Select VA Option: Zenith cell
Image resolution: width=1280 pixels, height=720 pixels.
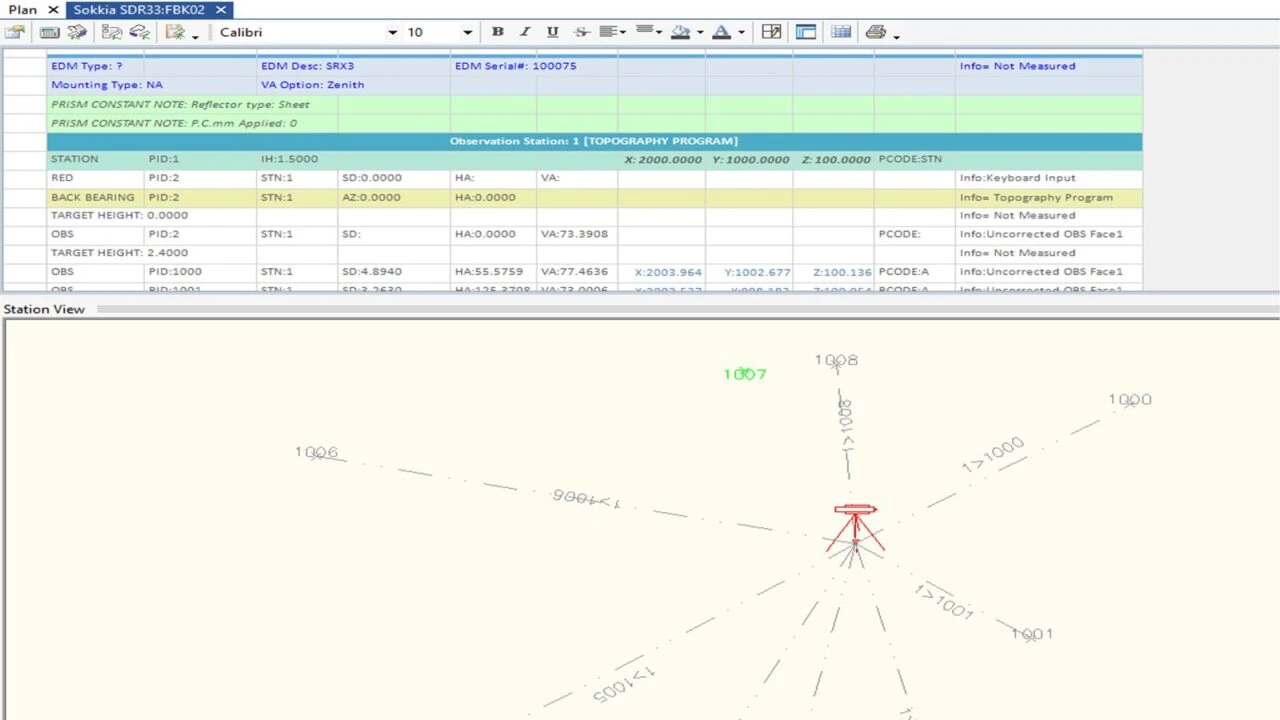tap(297, 85)
